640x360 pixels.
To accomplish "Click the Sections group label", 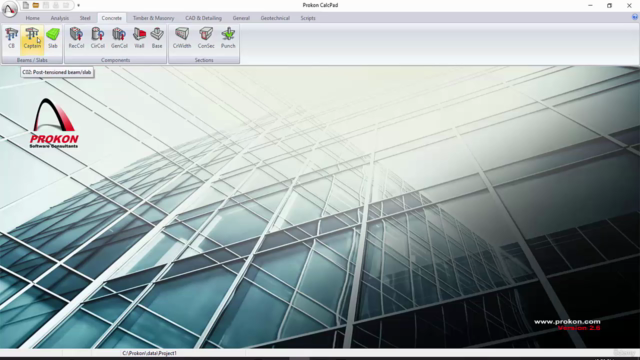I will tap(204, 60).
